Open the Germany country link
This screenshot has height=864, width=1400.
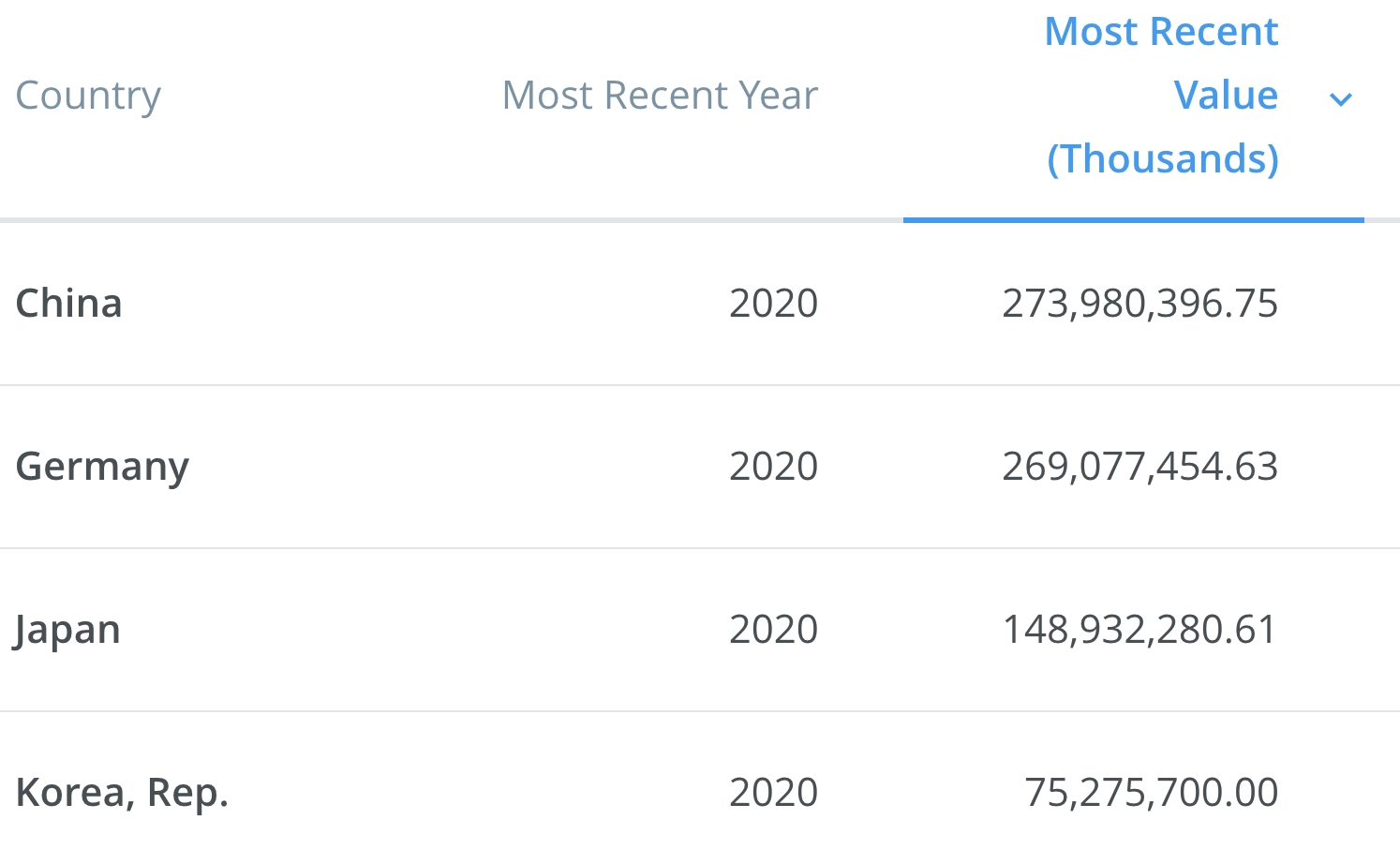pyautogui.click(x=102, y=467)
